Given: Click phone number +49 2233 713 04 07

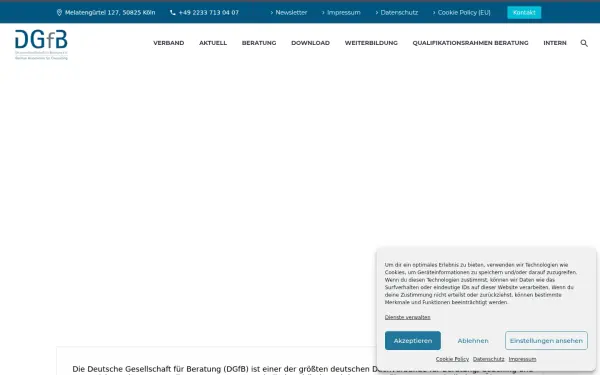Looking at the screenshot, I should pos(209,13).
